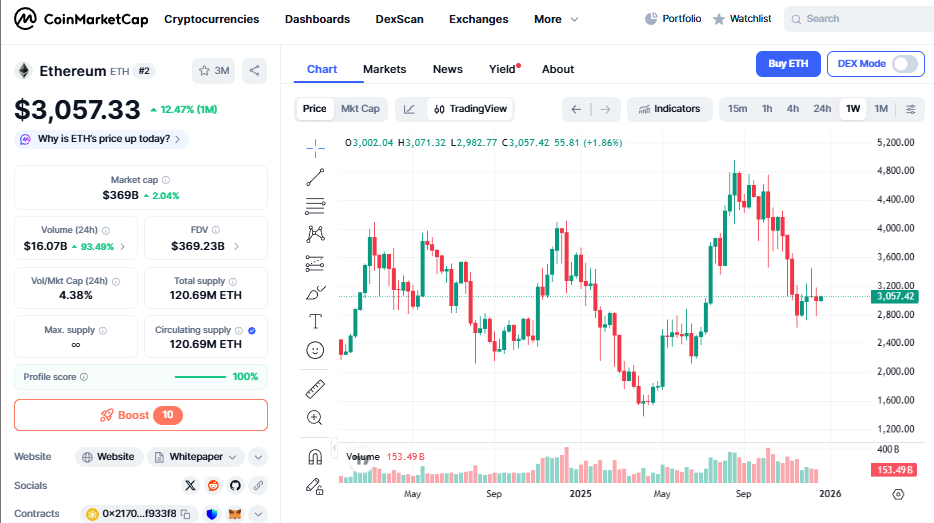Copy the contract address 0x2170...f933f8

(x=186, y=513)
